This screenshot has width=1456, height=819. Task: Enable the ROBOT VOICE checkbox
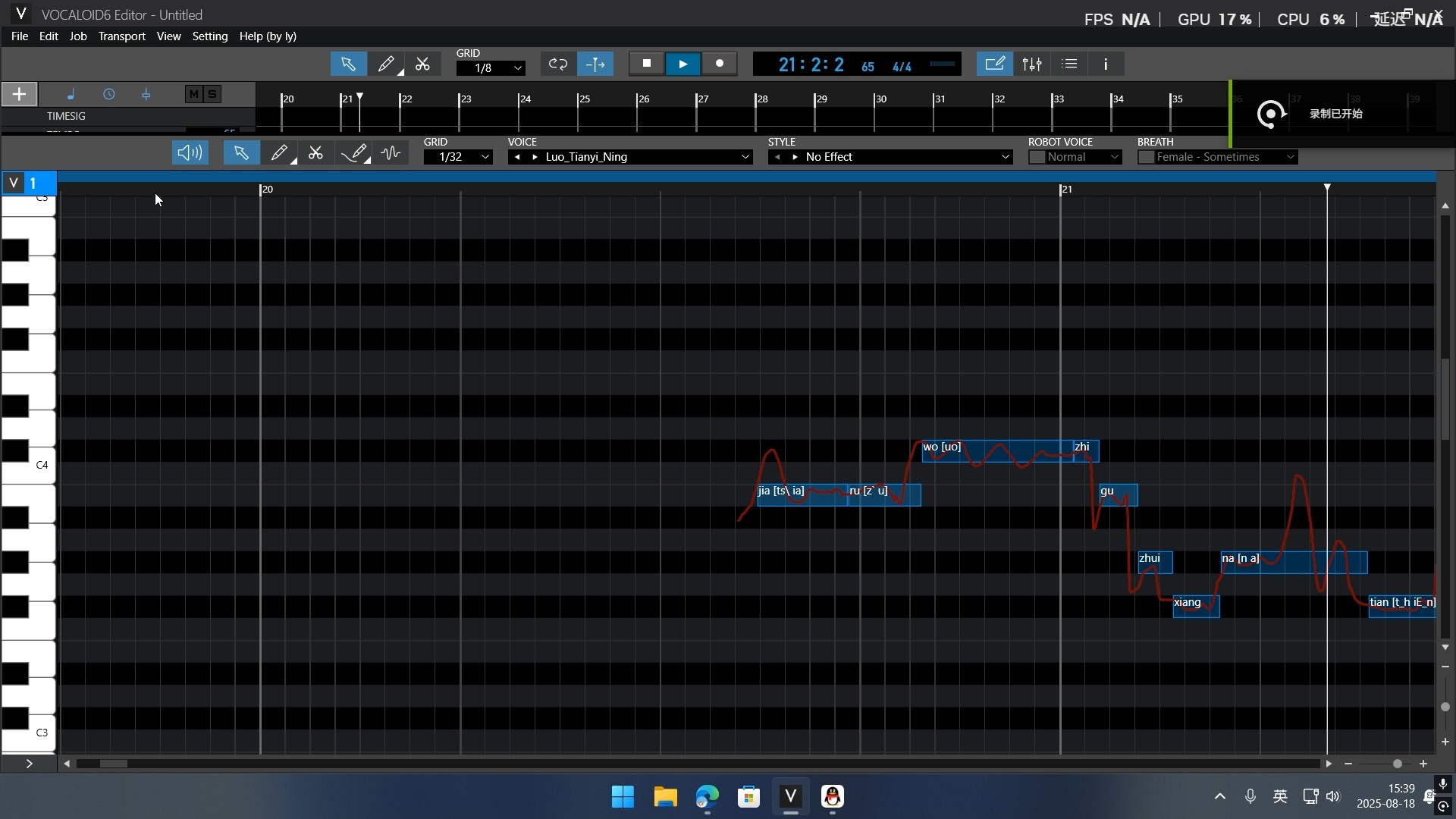click(1037, 157)
